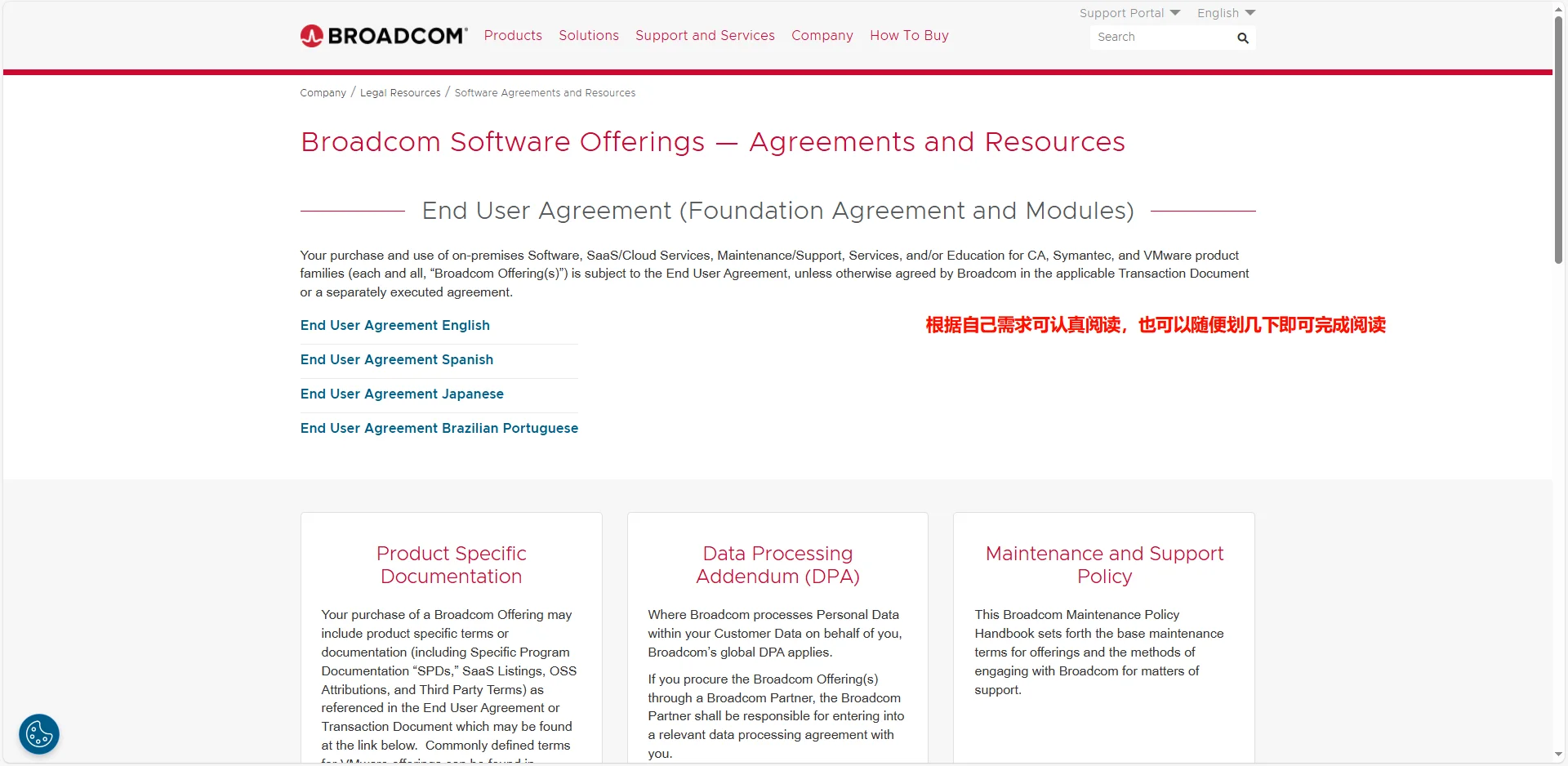Select How To Buy menu
This screenshot has width=1568, height=766.
(x=909, y=36)
